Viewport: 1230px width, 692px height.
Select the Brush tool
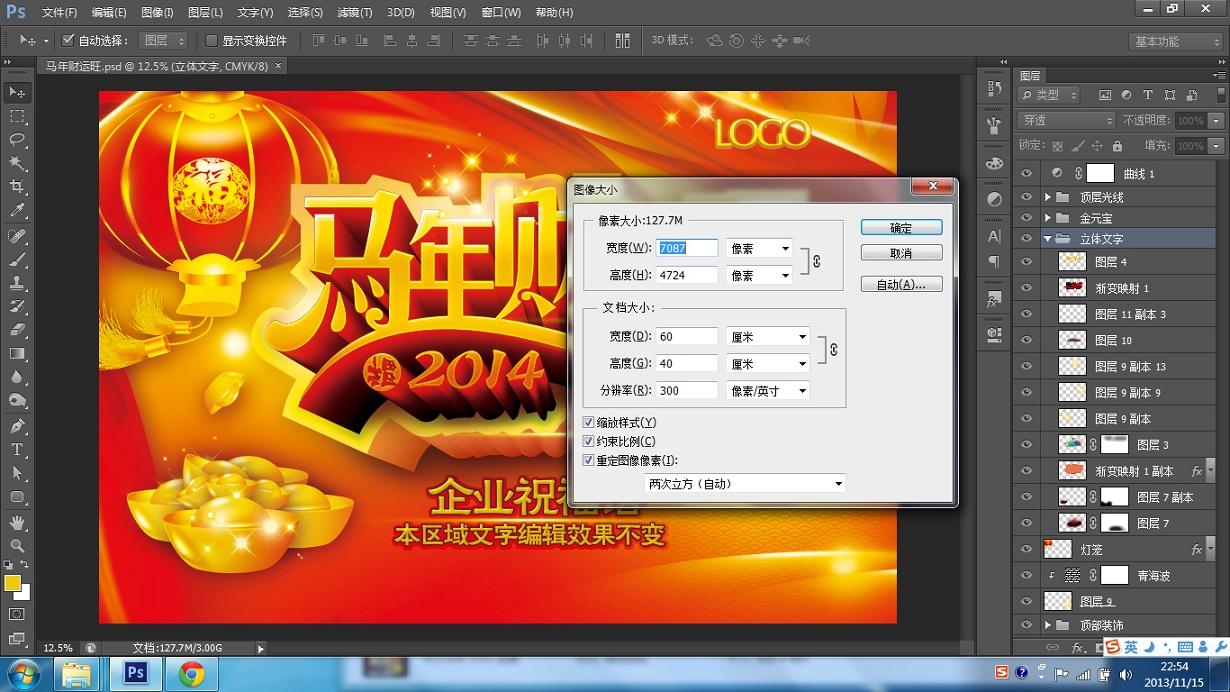[17, 259]
